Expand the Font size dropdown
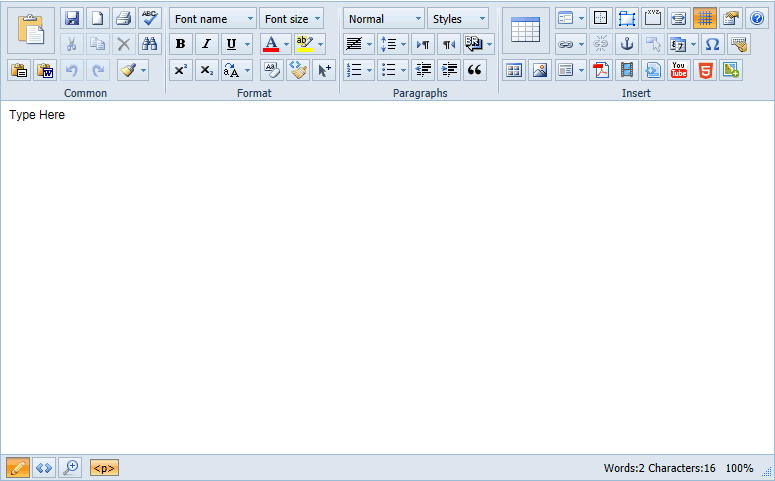 pos(291,19)
